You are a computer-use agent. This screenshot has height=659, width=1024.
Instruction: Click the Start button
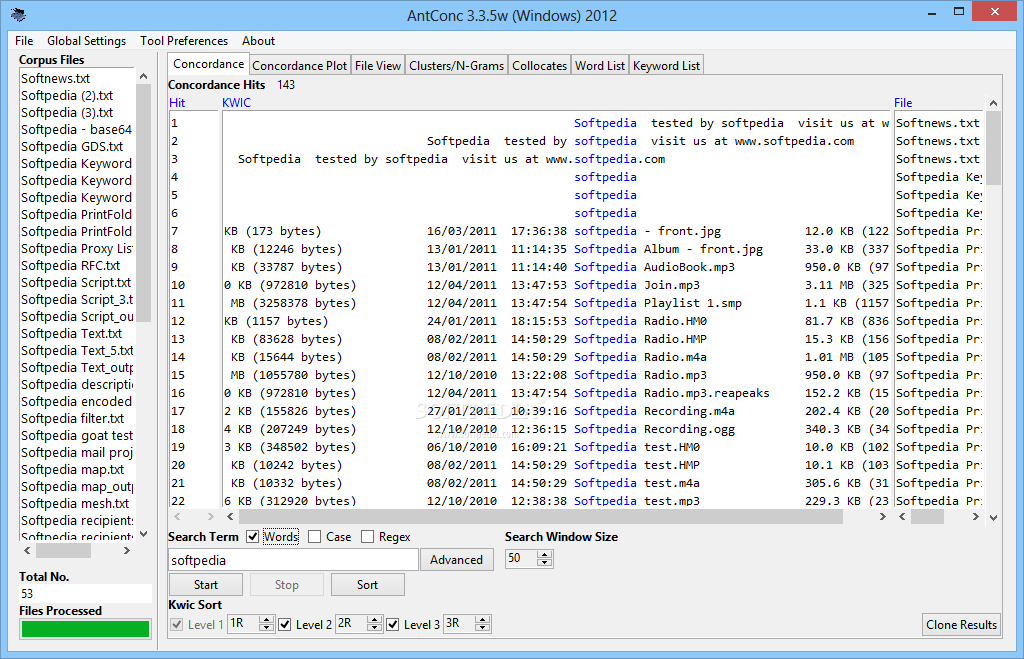point(206,585)
